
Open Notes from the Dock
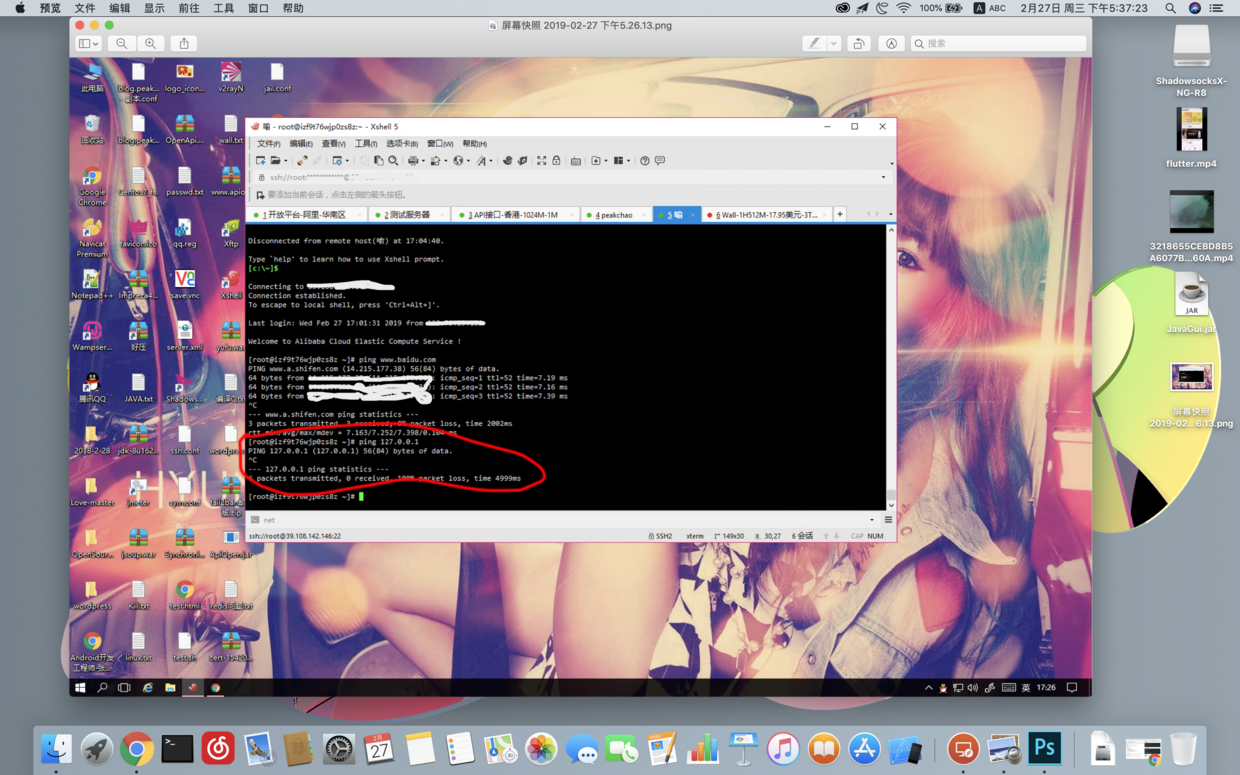point(420,748)
